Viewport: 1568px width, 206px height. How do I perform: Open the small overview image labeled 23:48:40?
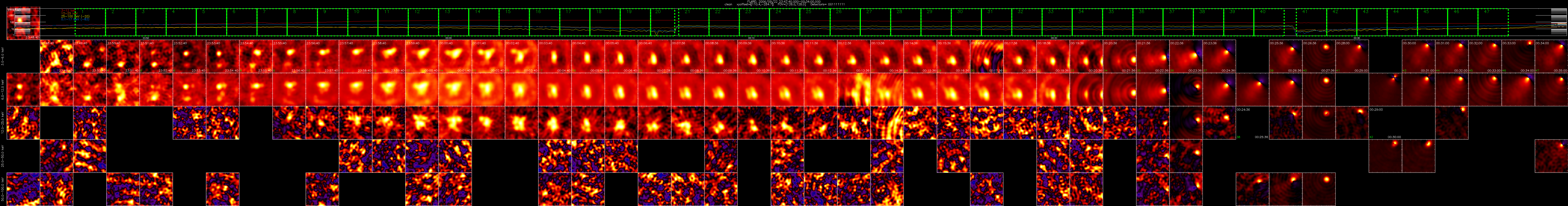(x=23, y=23)
